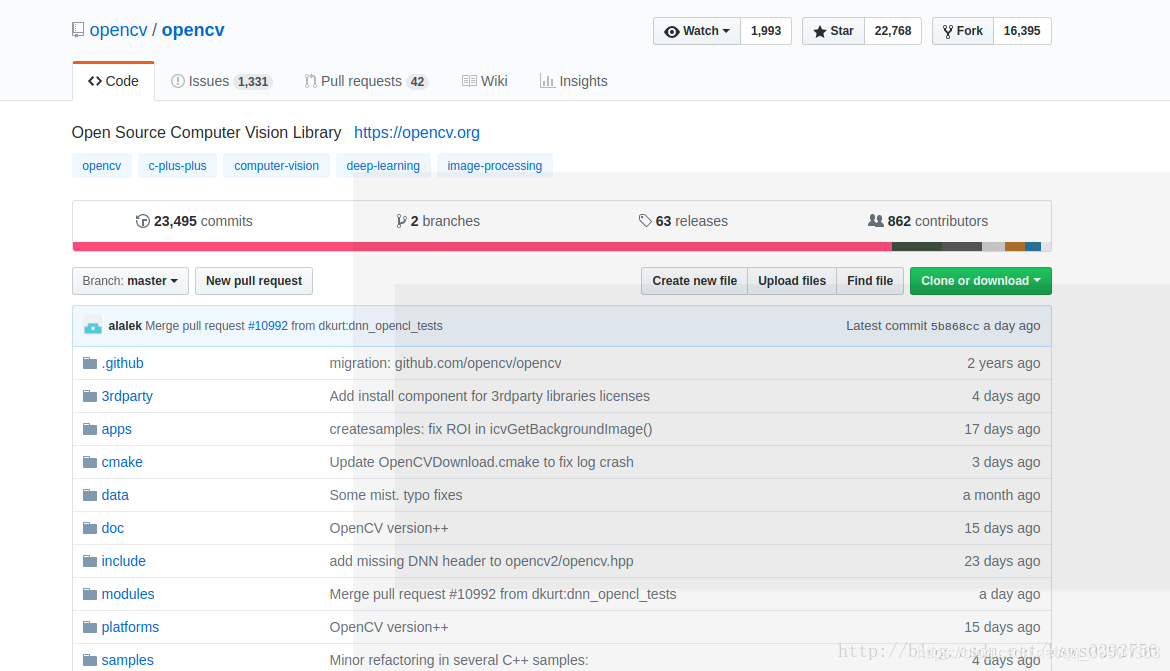Screen dimensions: 1170x671
Task: Open the Pull requests tab
Action: click(x=366, y=81)
